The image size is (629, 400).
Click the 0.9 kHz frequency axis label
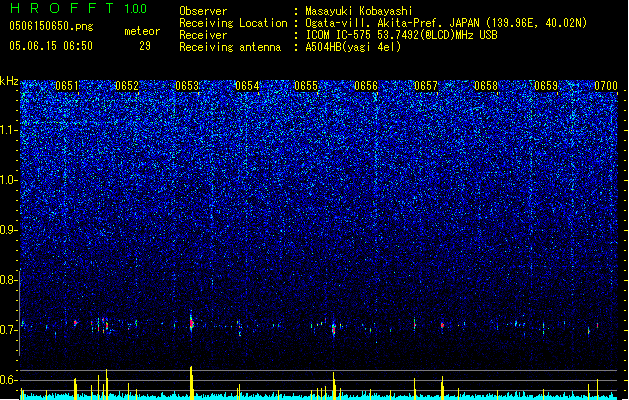9,230
